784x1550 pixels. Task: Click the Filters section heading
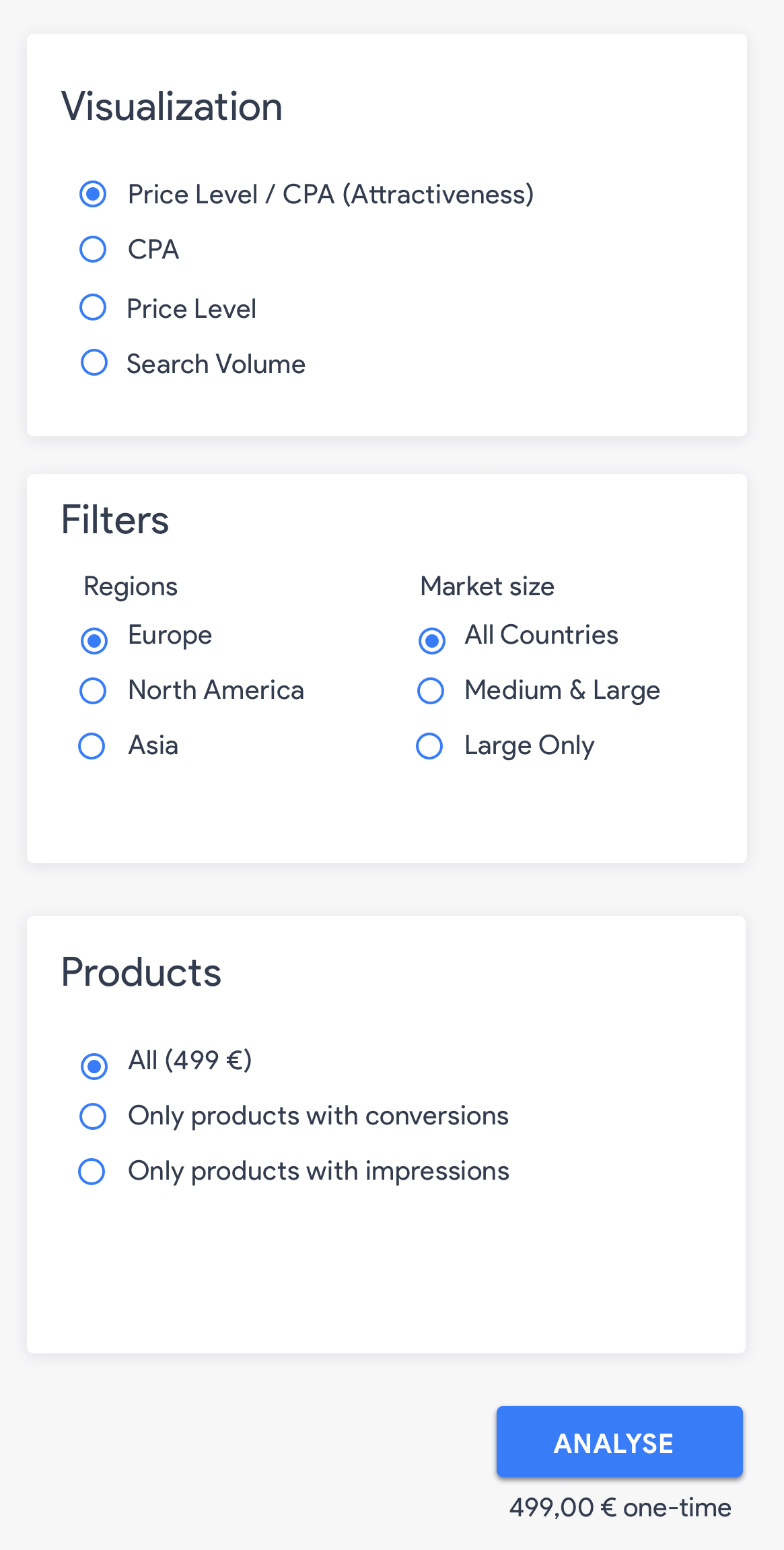pyautogui.click(x=115, y=518)
